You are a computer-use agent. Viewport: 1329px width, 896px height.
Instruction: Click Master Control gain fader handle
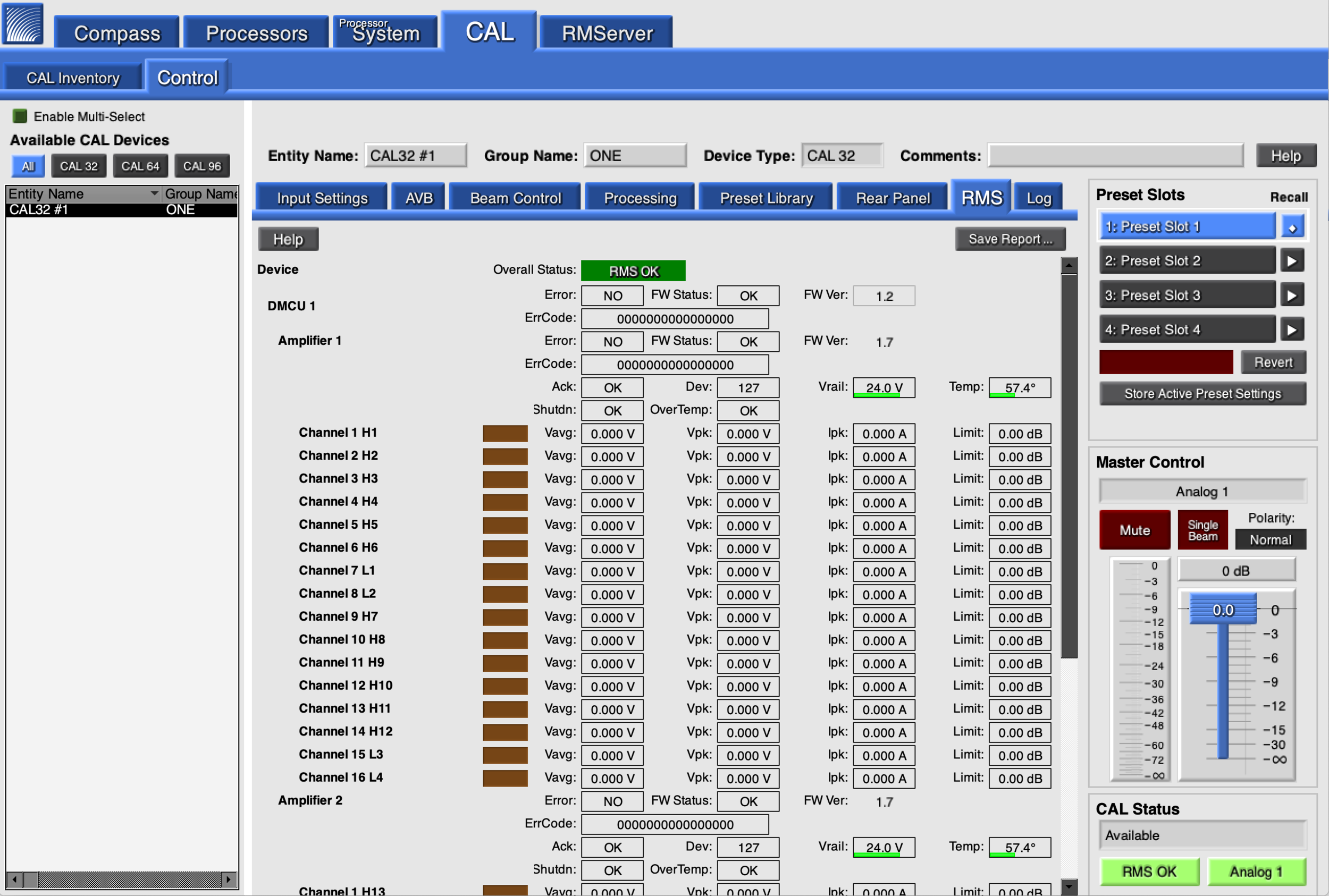pos(1223,609)
